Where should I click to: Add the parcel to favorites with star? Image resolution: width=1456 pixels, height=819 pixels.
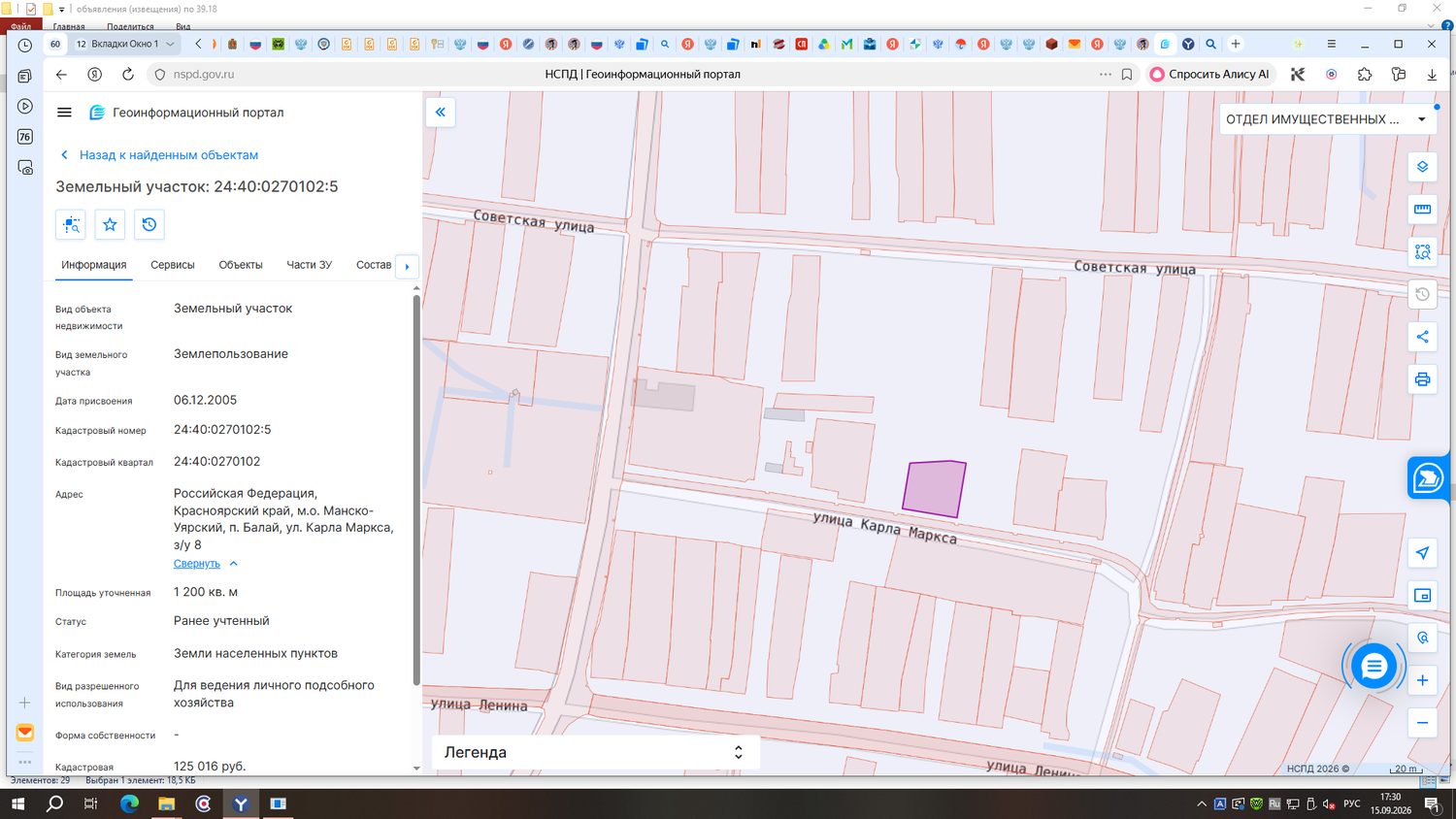[110, 225]
